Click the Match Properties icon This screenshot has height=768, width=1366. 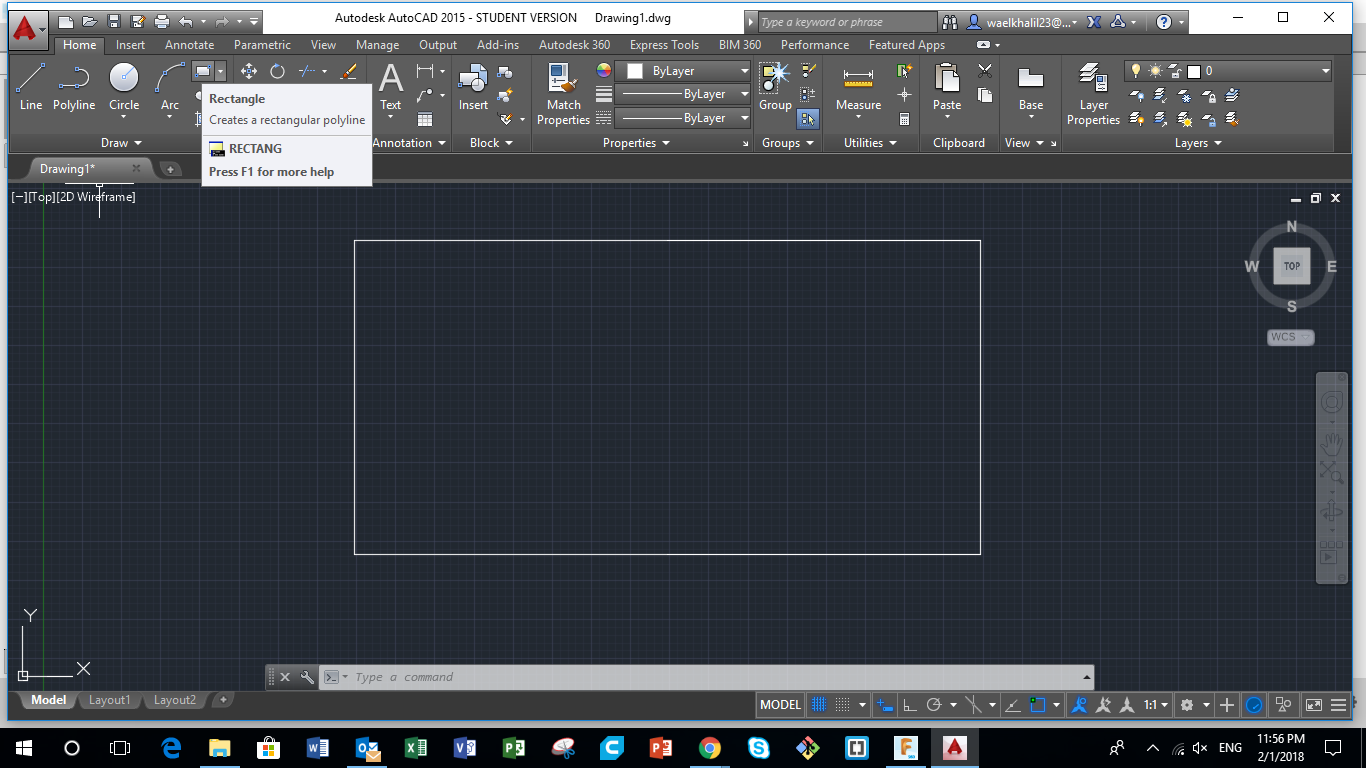point(563,94)
